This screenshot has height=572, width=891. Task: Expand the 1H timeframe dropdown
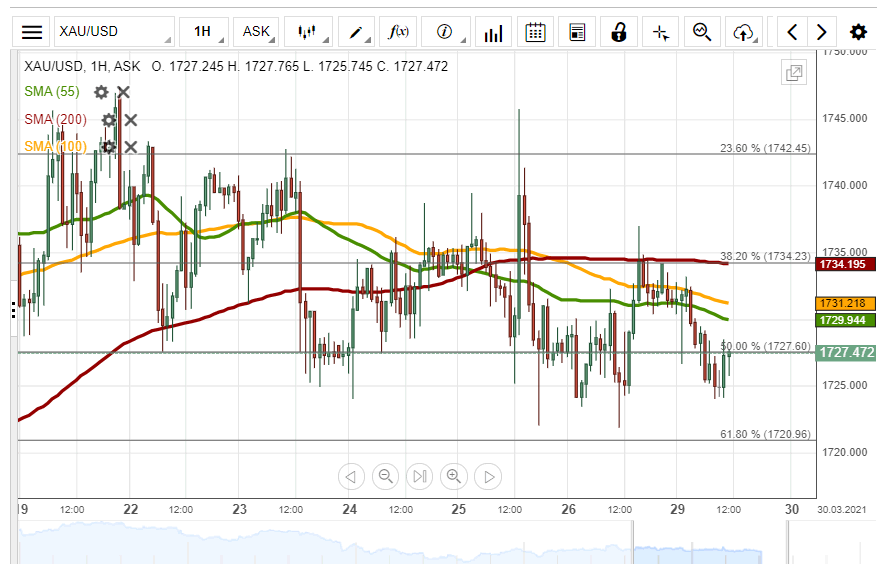[203, 32]
